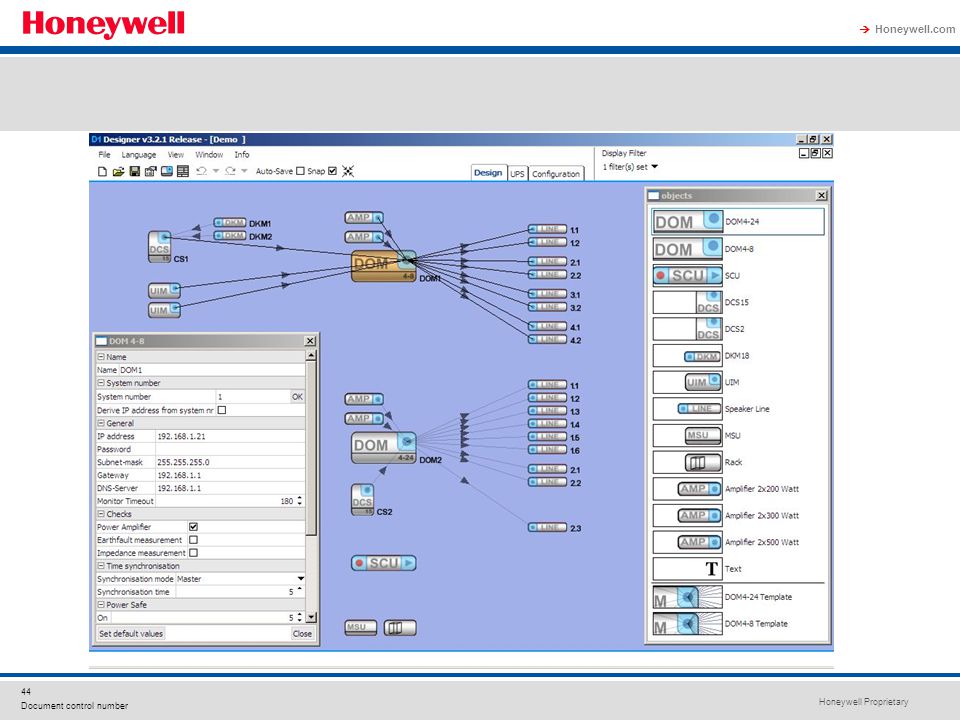Click the DOM 4-8 panel scrollbar down arrow
Viewport: 960px width, 720px height.
[x=311, y=618]
